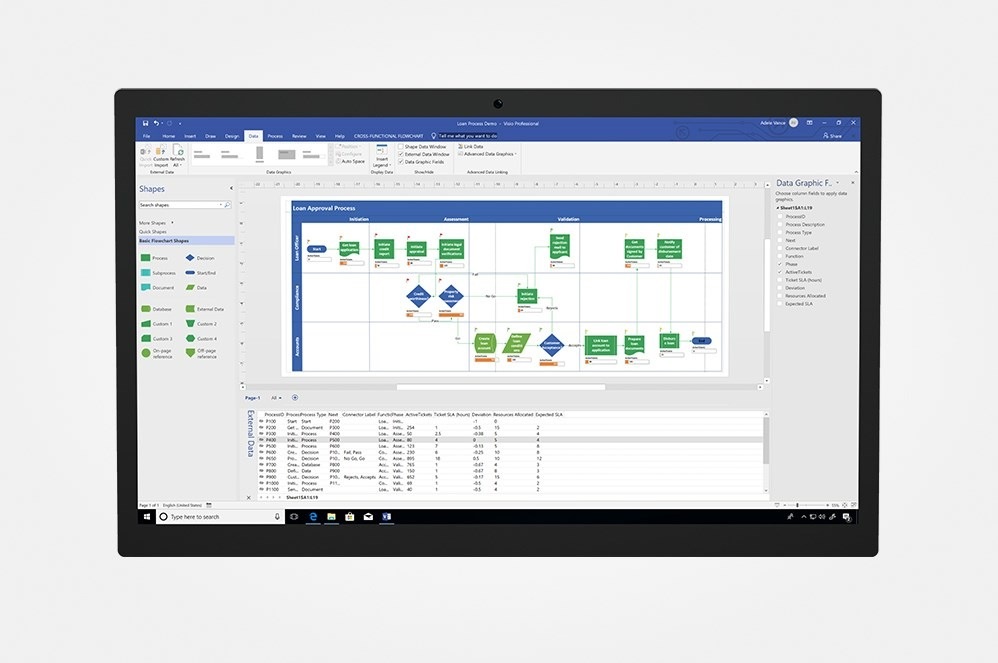Select the Database shape
Screen dimensions: 998x663
[146, 309]
